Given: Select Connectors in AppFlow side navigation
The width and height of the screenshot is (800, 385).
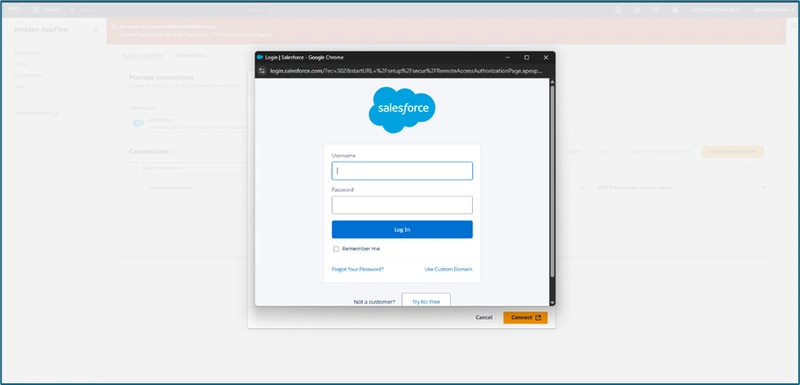Looking at the screenshot, I should (27, 53).
